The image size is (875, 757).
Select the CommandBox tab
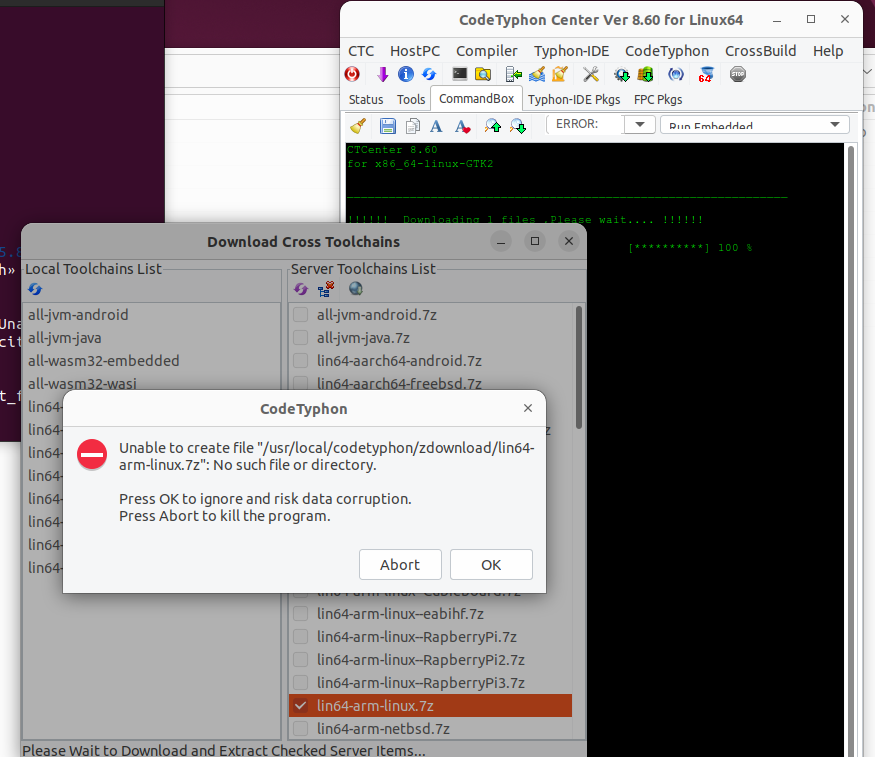click(x=477, y=99)
